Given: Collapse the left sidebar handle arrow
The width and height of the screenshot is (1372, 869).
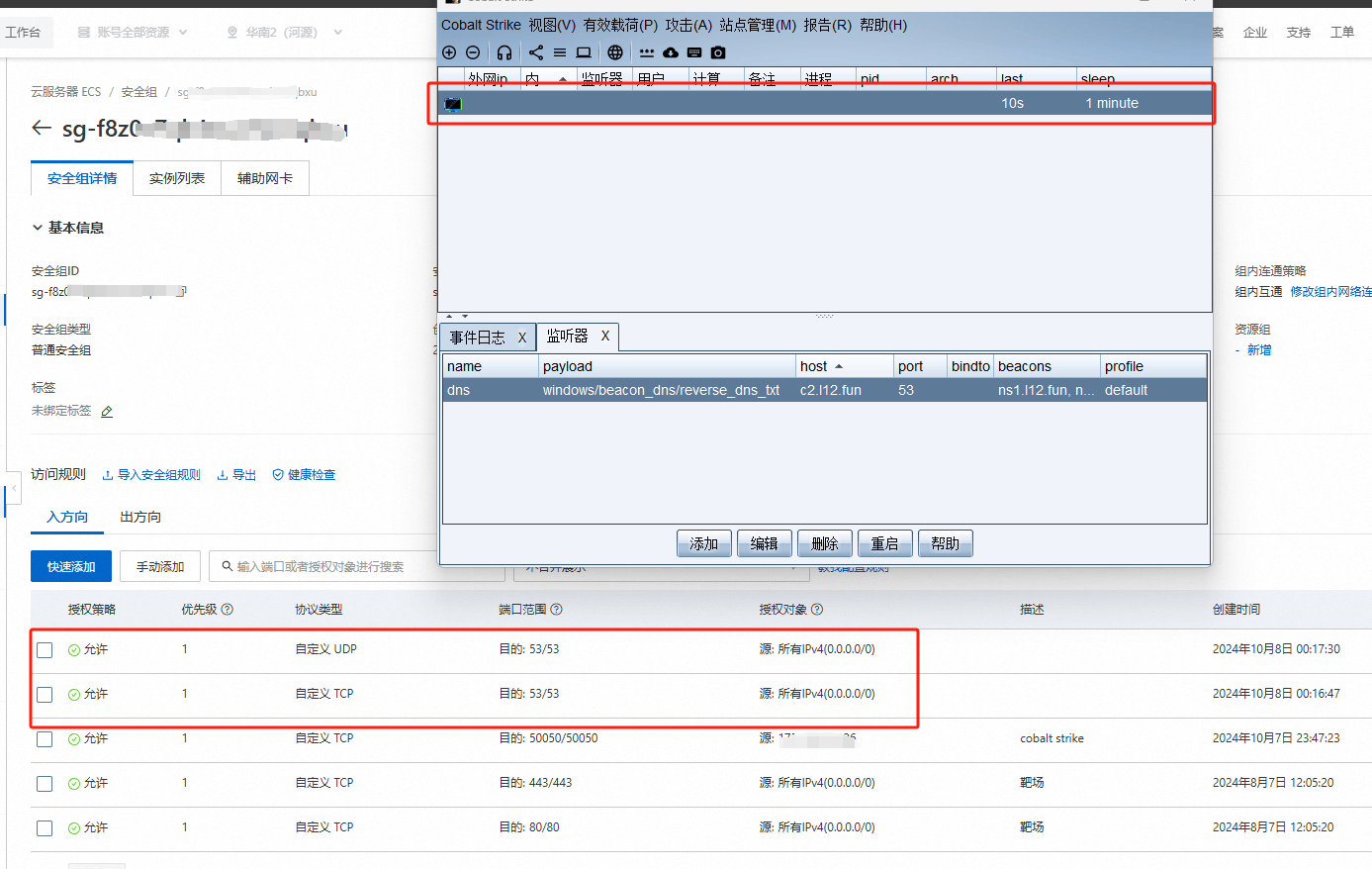Looking at the screenshot, I should click(14, 490).
